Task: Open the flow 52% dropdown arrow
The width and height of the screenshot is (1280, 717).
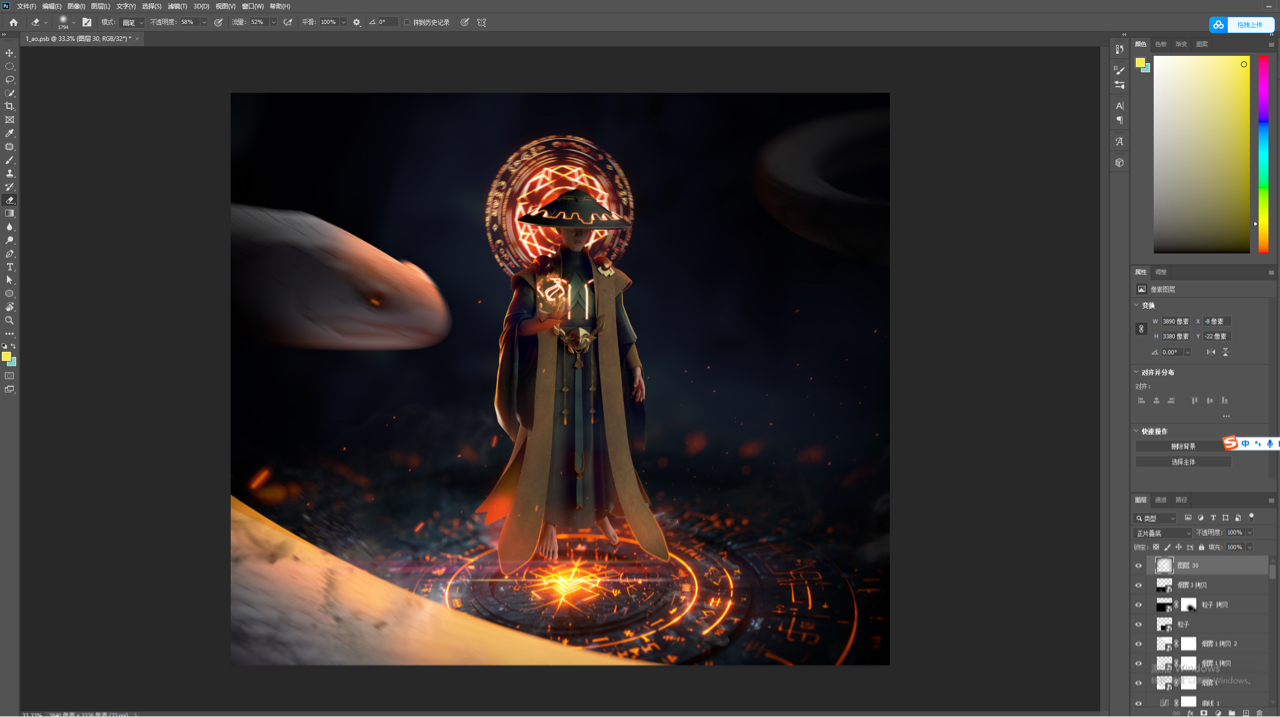Action: [x=273, y=22]
